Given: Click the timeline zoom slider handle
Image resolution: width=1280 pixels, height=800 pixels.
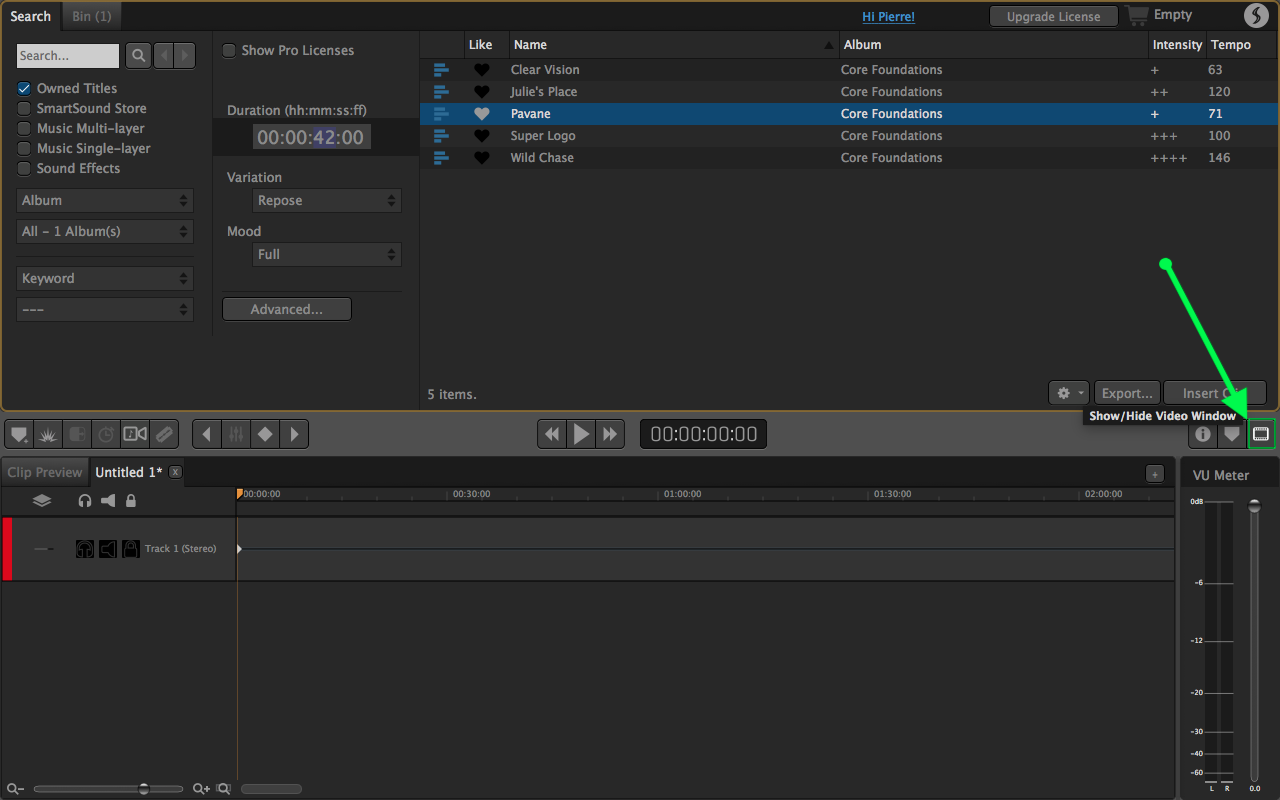Looking at the screenshot, I should [144, 789].
